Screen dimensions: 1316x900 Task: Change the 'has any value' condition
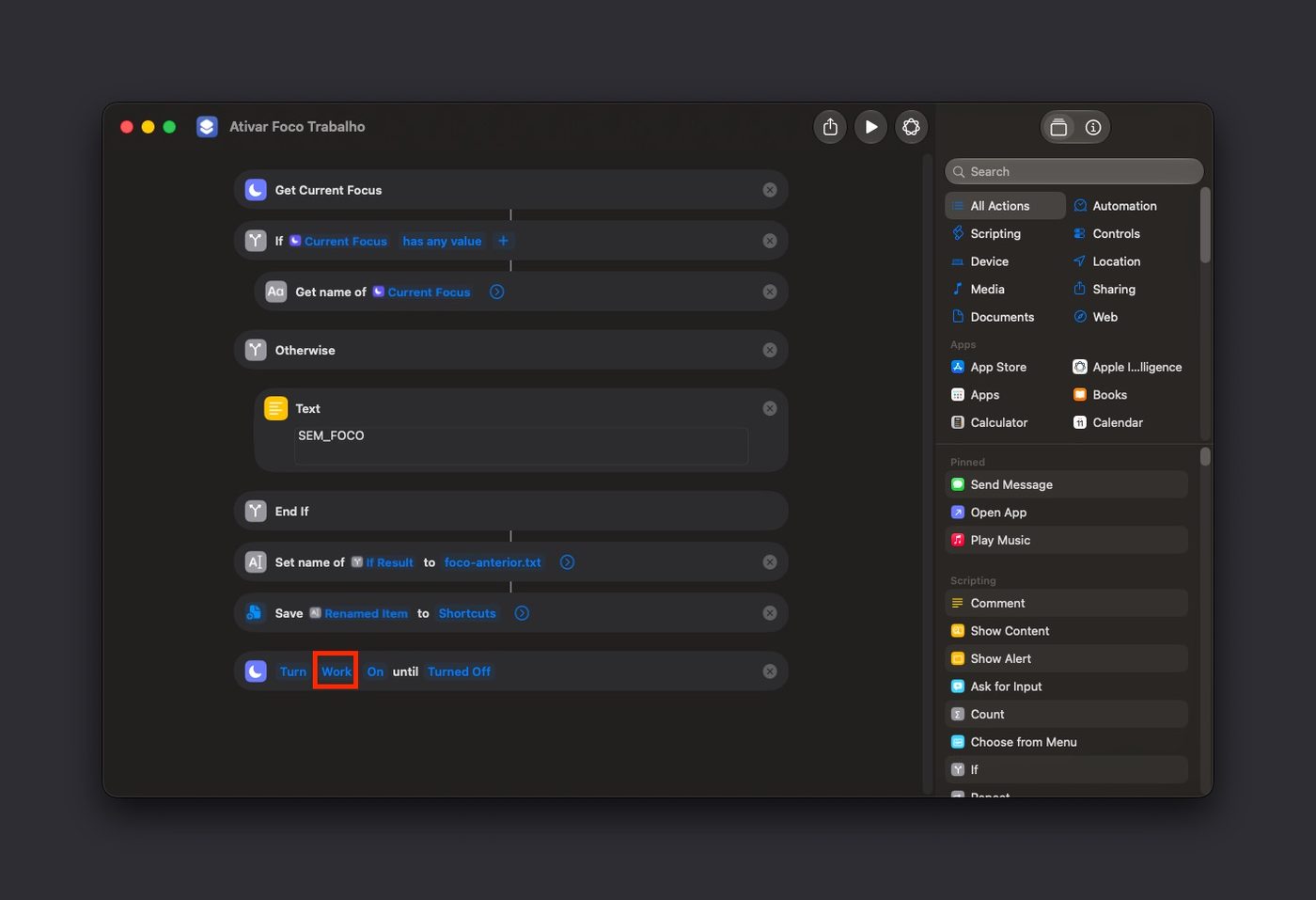(442, 241)
